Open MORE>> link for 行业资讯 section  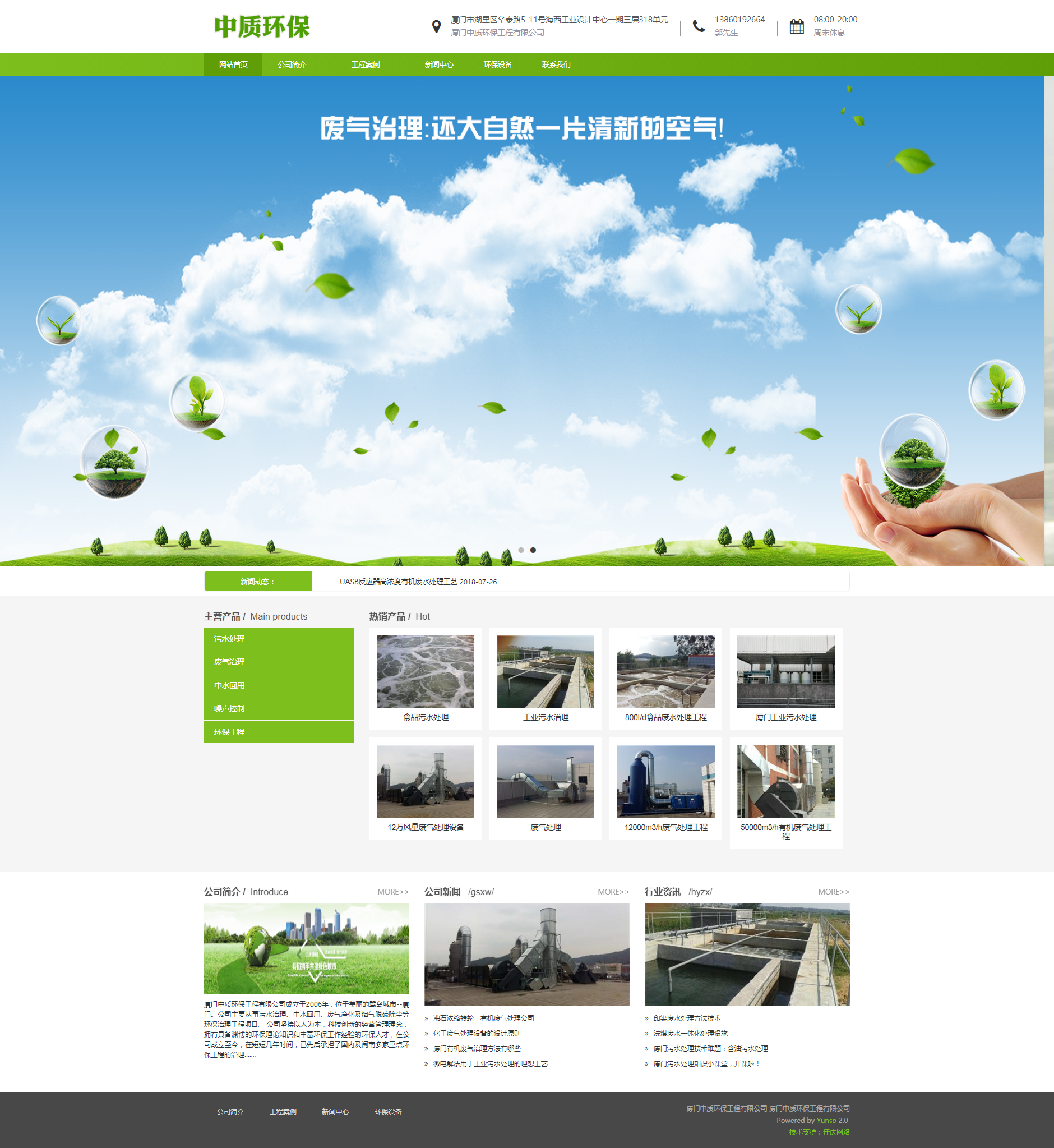pyautogui.click(x=833, y=892)
